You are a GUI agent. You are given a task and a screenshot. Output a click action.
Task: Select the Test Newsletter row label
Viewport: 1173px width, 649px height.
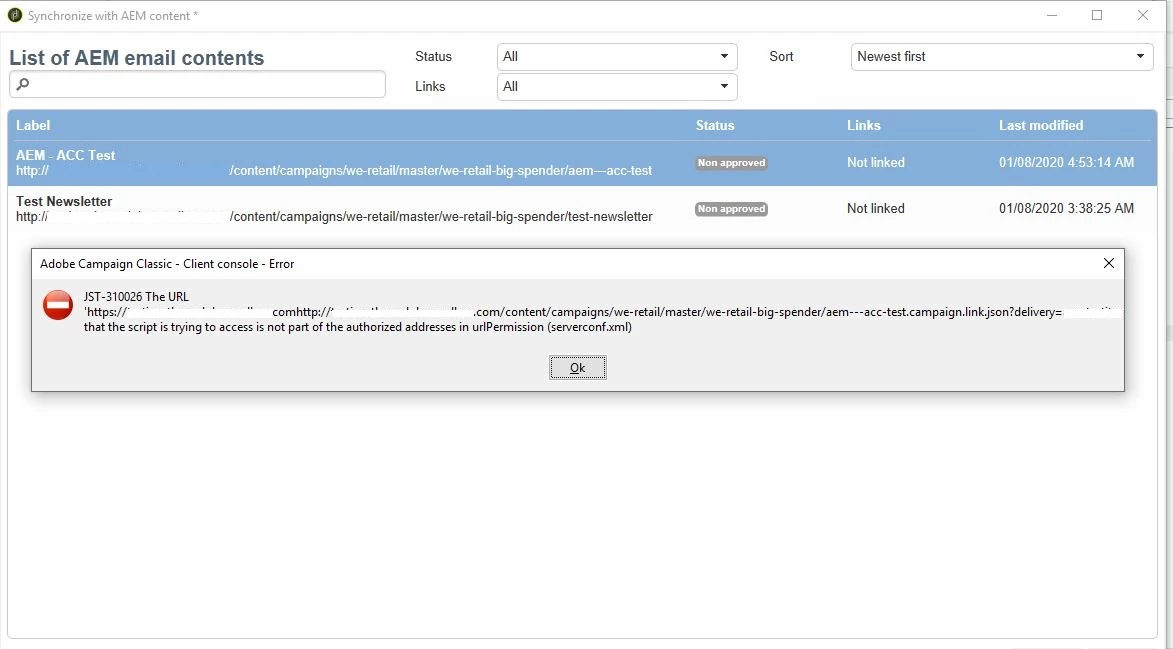tap(64, 201)
